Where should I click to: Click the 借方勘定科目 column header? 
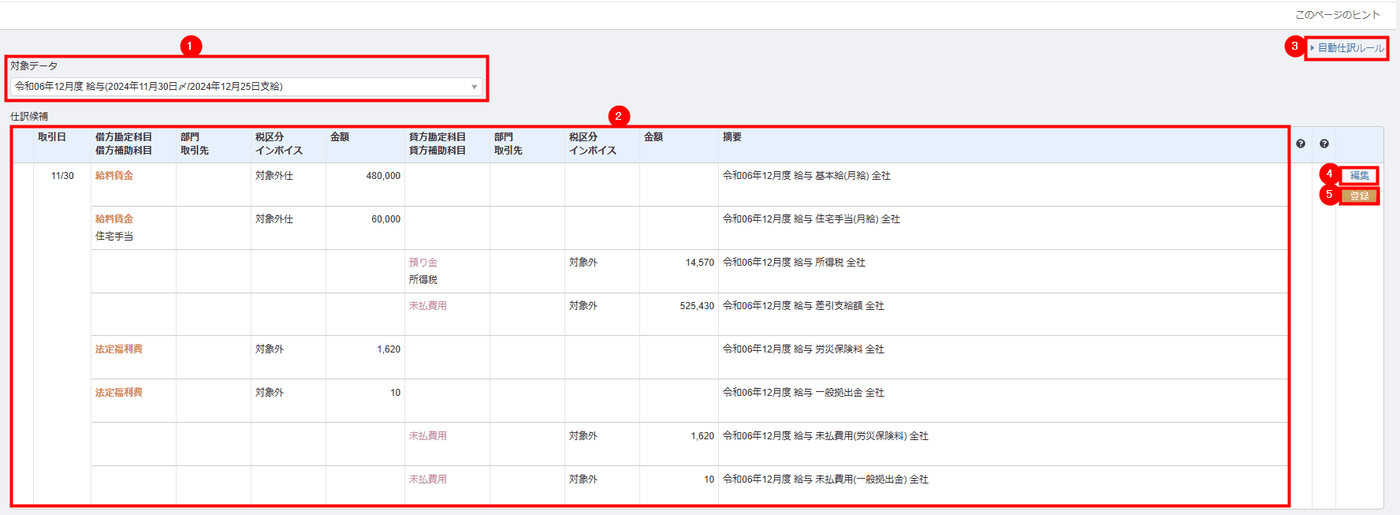pos(124,137)
